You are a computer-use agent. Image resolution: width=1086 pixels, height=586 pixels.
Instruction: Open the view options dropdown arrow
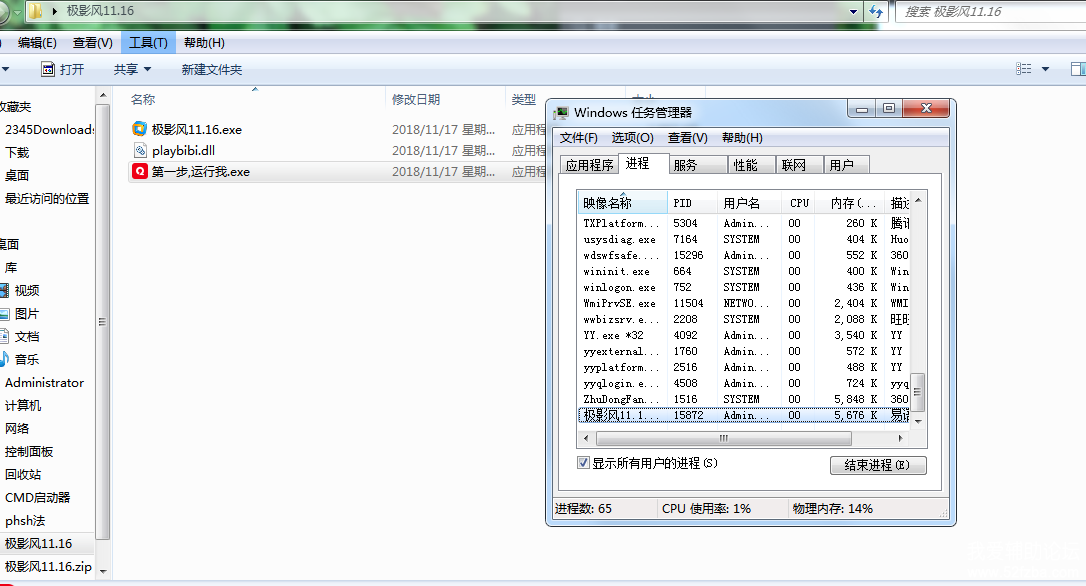tap(1045, 69)
